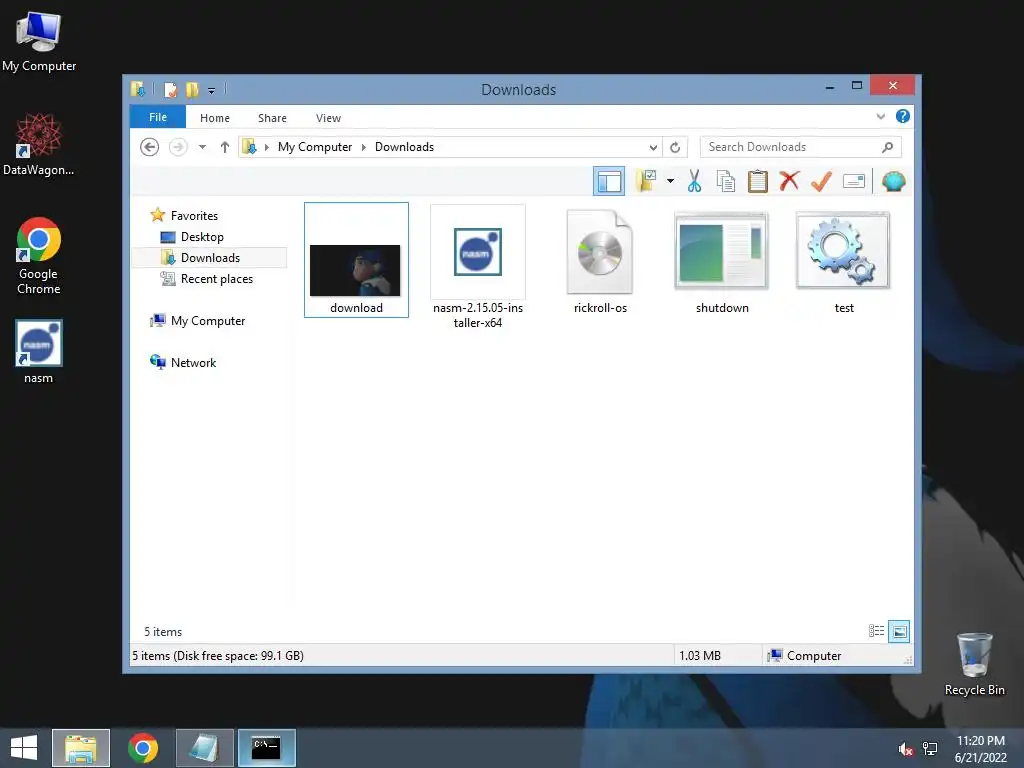Select the rickroll-os disc image file
Viewport: 1024px width, 768px height.
click(600, 261)
